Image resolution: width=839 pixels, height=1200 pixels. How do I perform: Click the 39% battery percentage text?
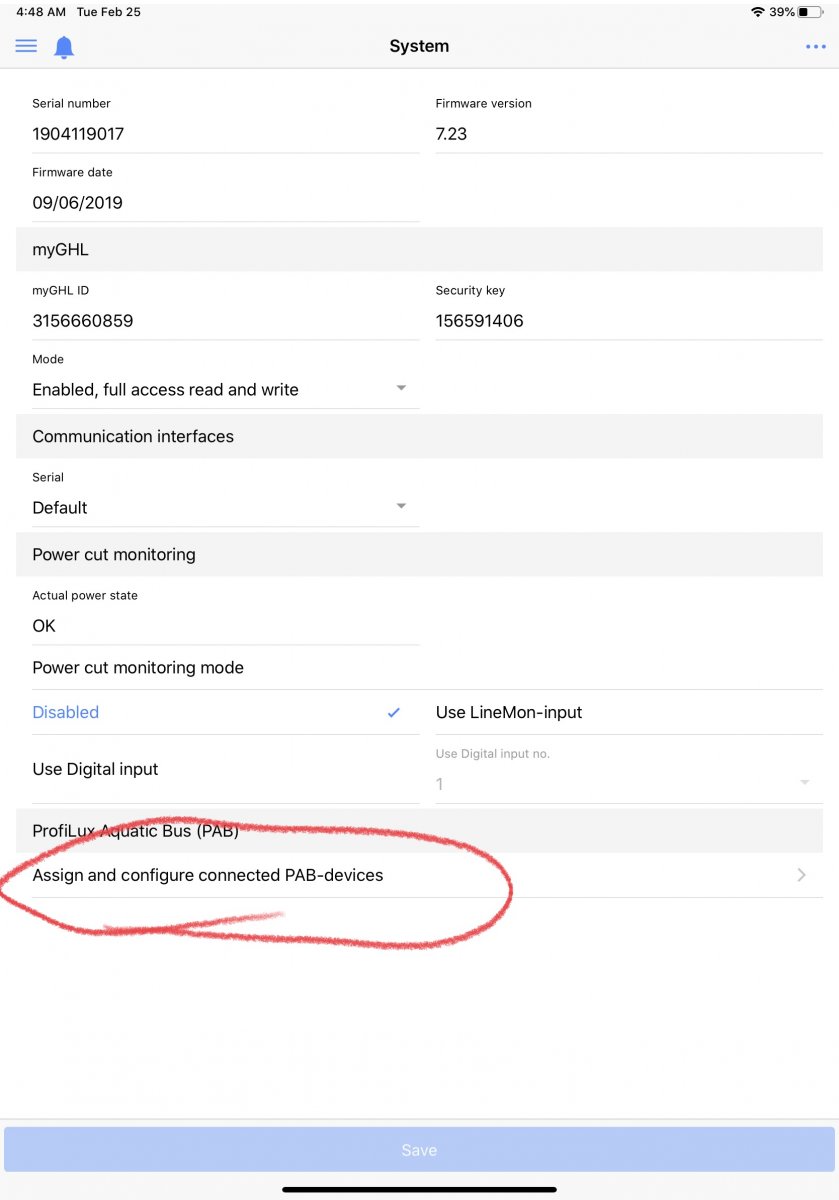click(782, 12)
